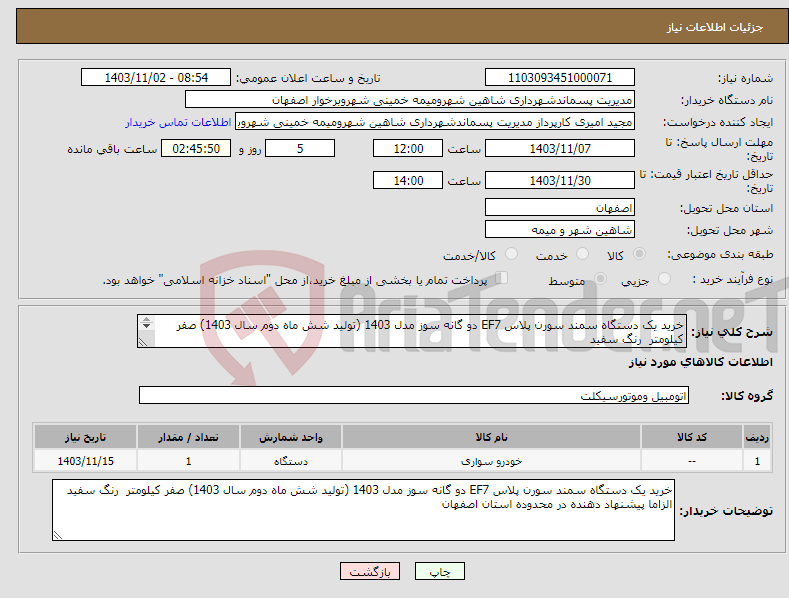Screen dimensions: 789x598
Task: Select the متوسط purchase type radio
Action: coord(600,278)
